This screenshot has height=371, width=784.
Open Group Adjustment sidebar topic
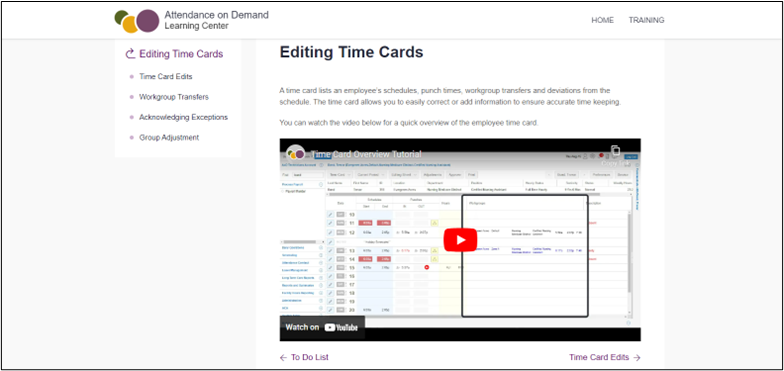pos(169,138)
